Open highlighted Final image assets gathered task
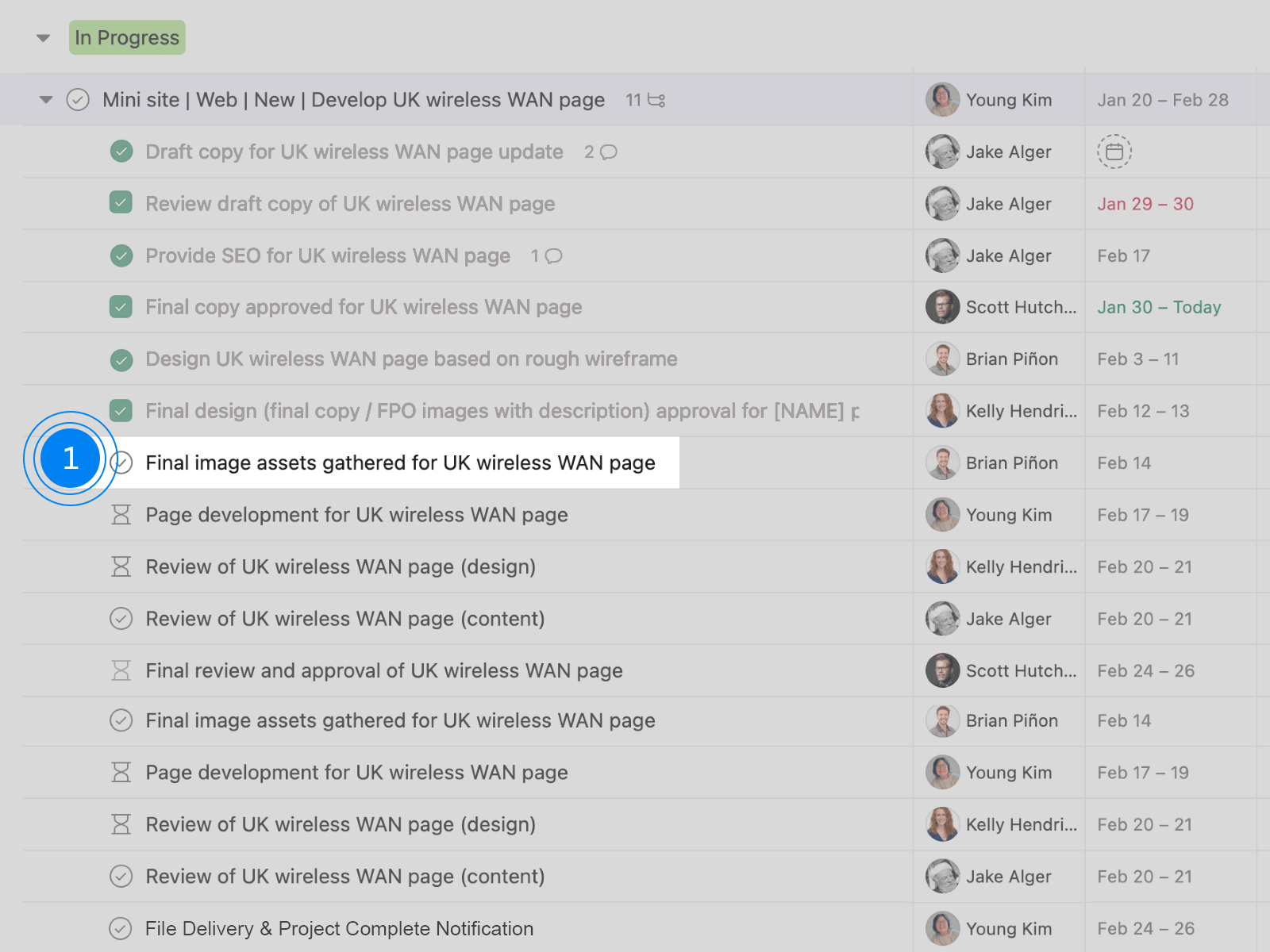 click(400, 463)
